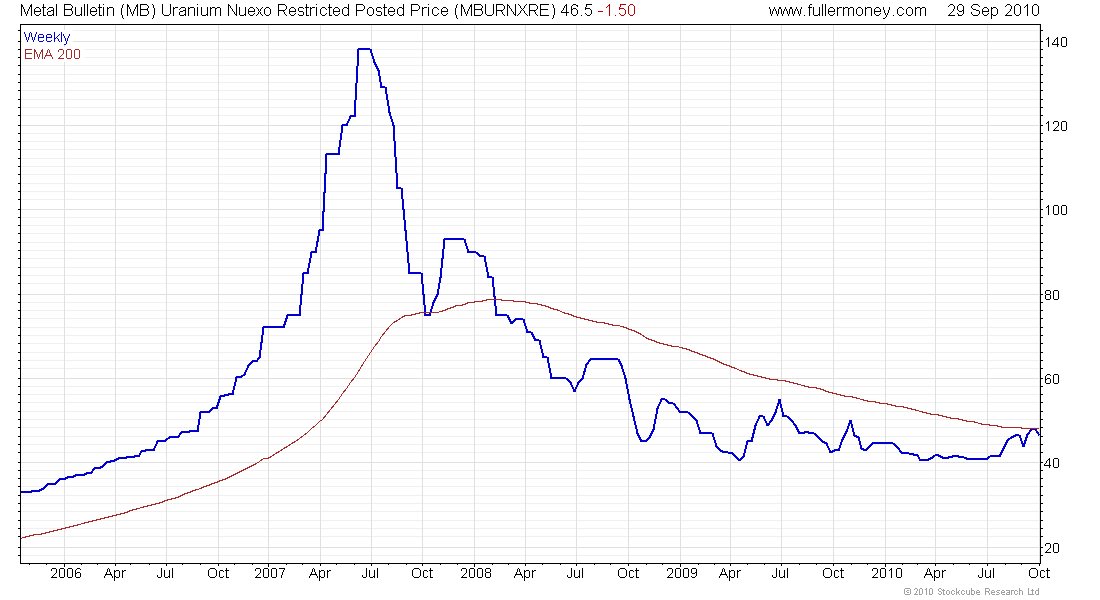
Task: Select the blue Weekly legend label
Action: tap(47, 37)
